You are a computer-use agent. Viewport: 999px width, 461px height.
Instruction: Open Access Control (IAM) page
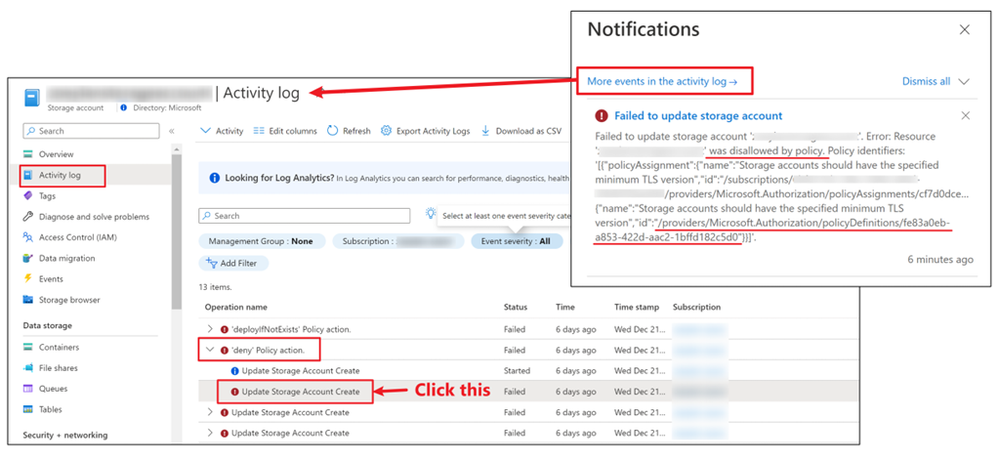pos(78,238)
